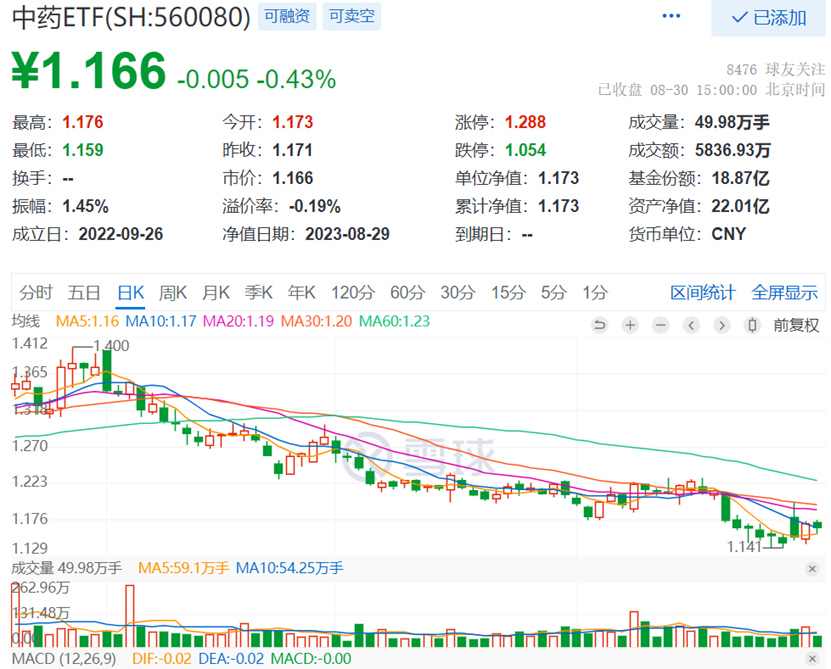Click the volume MA10:54.25万手 label
The height and width of the screenshot is (669, 831).
click(x=289, y=568)
